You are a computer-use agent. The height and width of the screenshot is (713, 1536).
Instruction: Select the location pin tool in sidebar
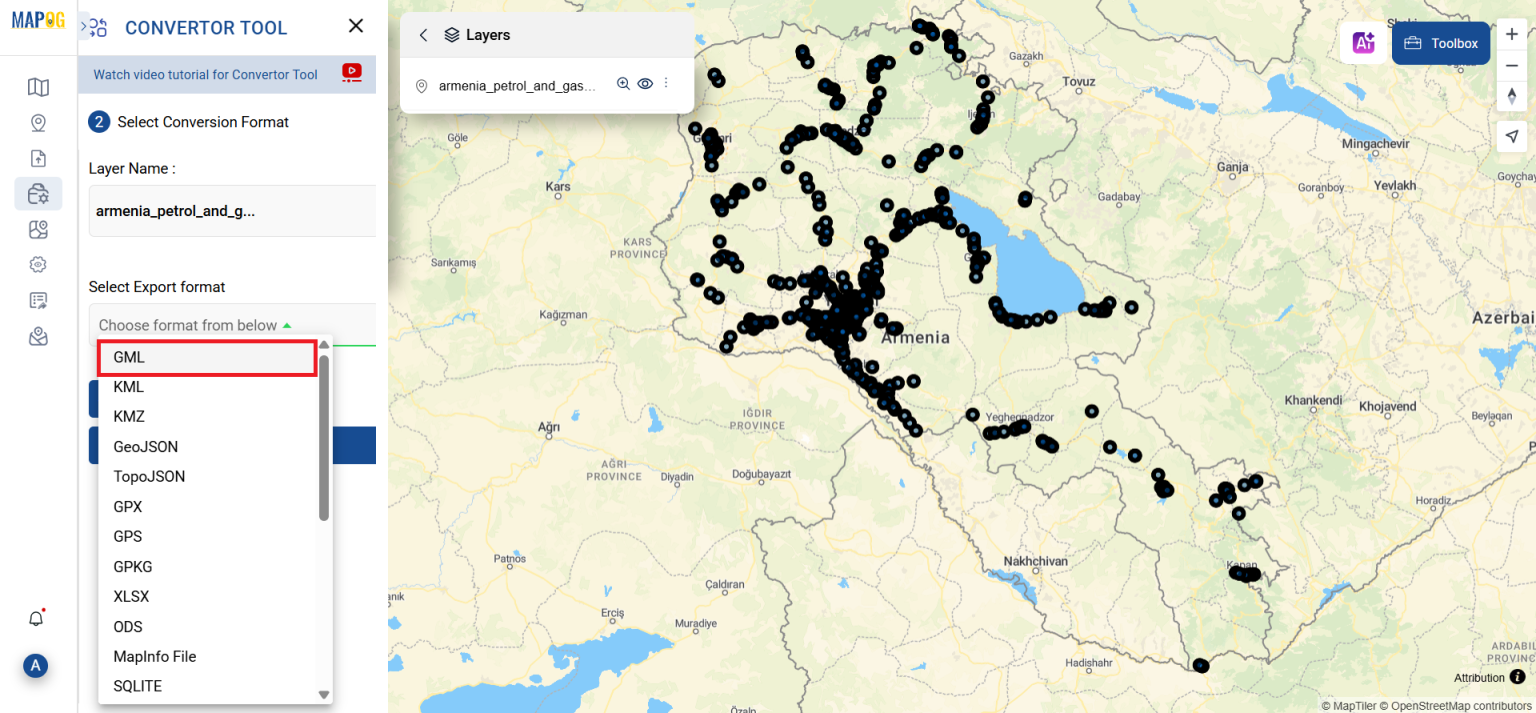(x=38, y=121)
